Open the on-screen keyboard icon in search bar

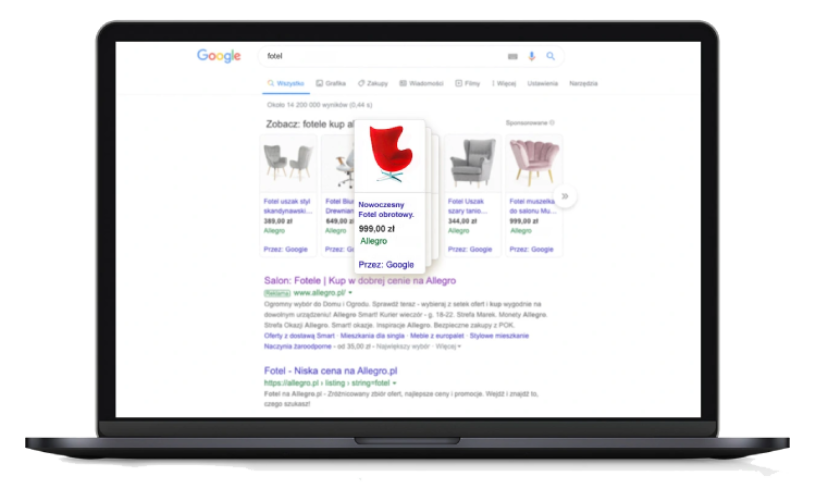pyautogui.click(x=512, y=57)
